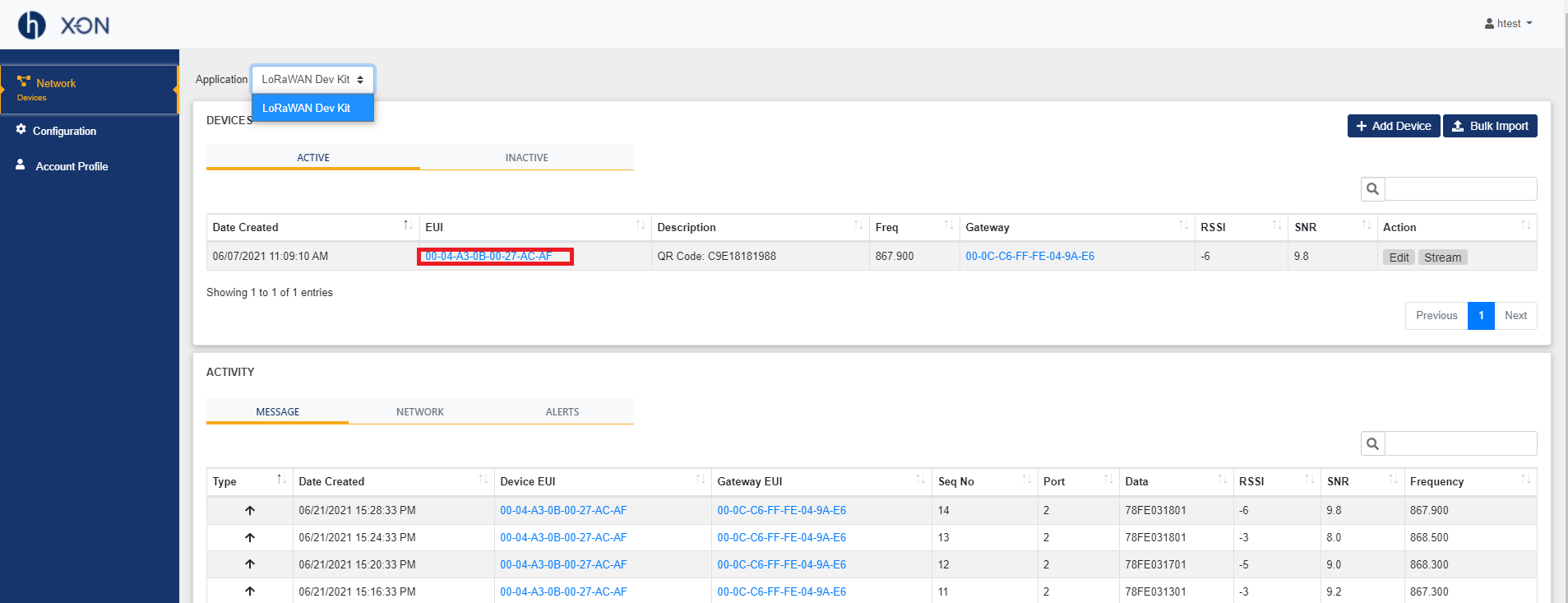The image size is (1568, 603).
Task: Click the Network sidebar icon
Action: pyautogui.click(x=24, y=81)
